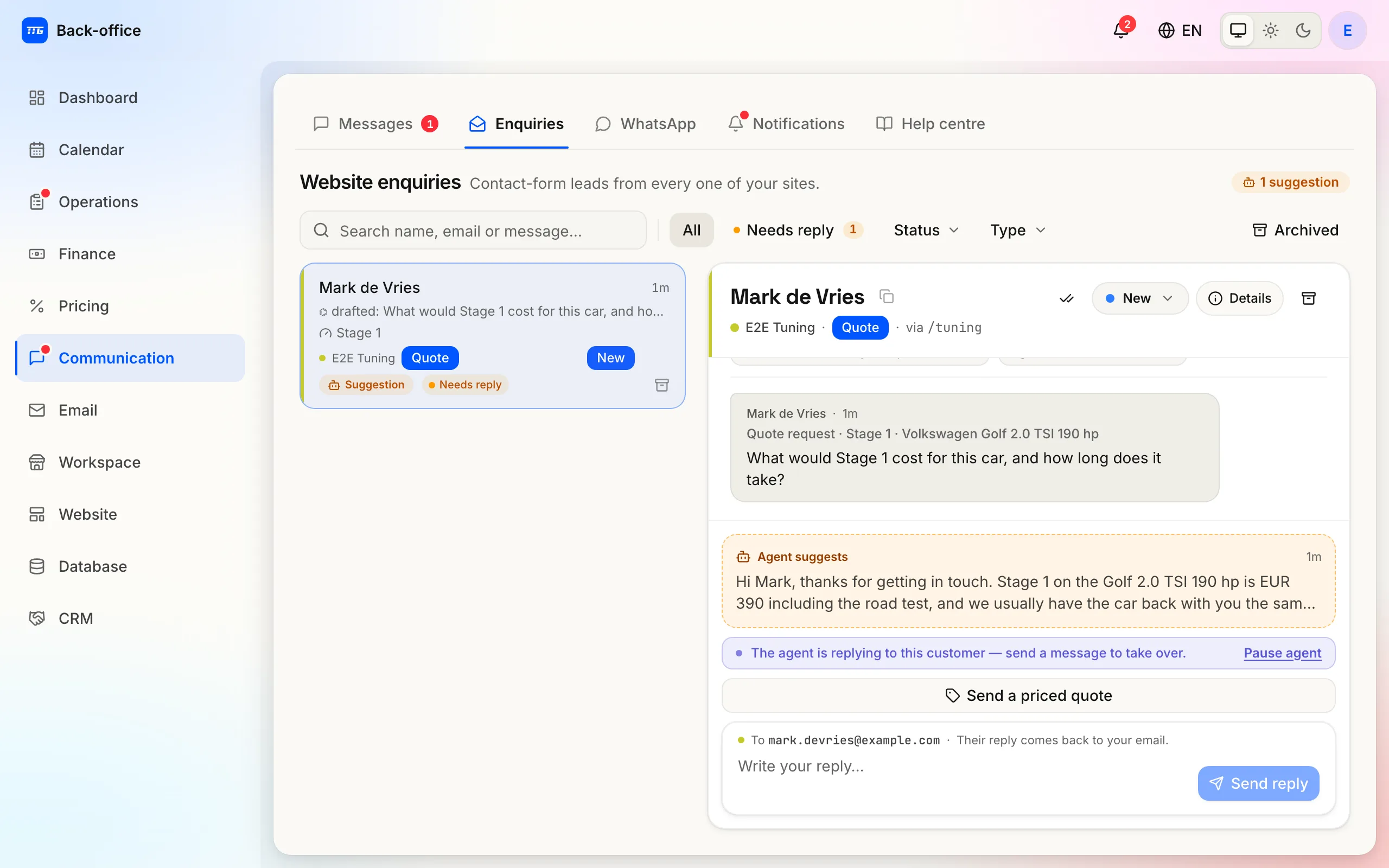Go to the Notifications tab
Viewport: 1389px width, 868px height.
click(786, 124)
